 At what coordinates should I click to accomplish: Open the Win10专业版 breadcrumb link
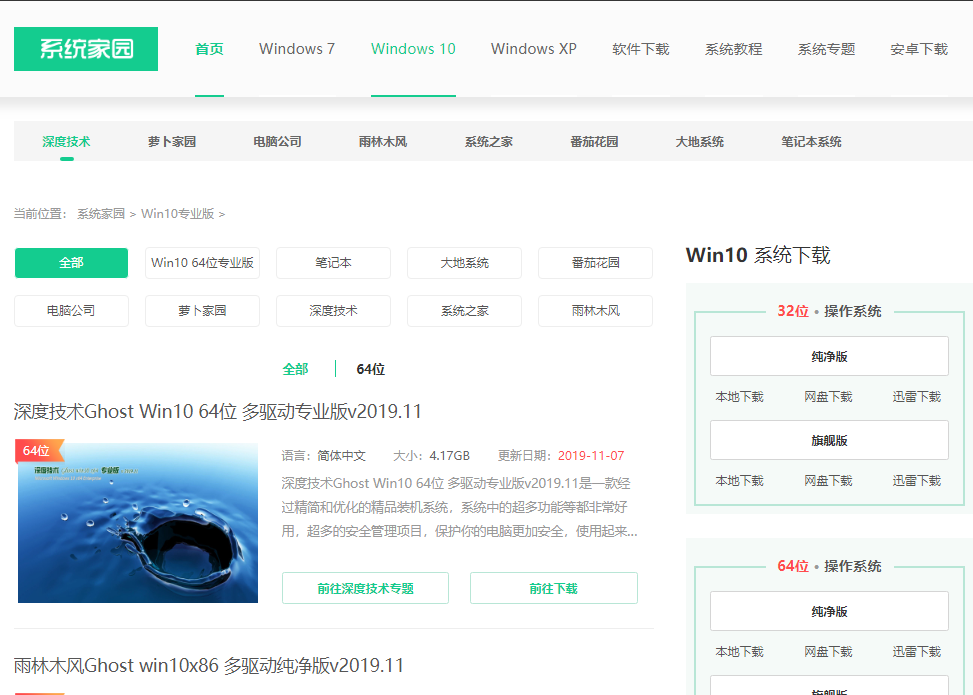tap(178, 213)
